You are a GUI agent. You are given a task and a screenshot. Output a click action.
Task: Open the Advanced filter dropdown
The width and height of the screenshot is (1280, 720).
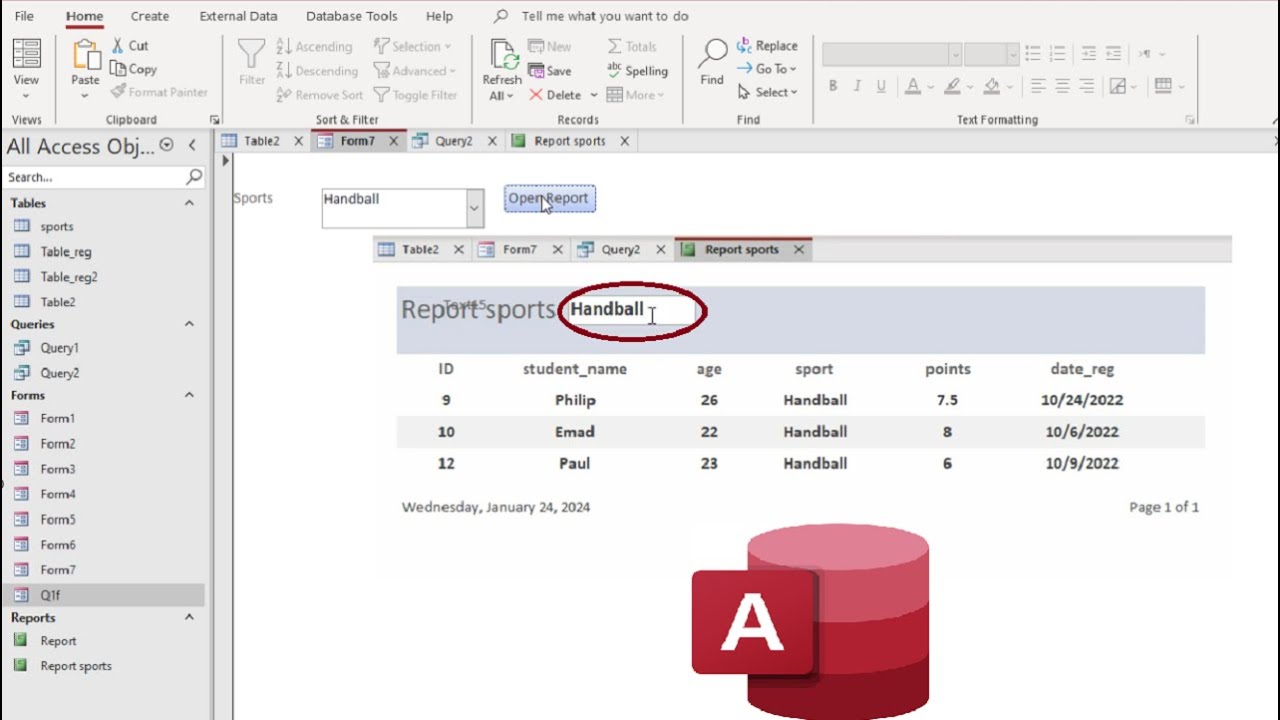tap(415, 71)
